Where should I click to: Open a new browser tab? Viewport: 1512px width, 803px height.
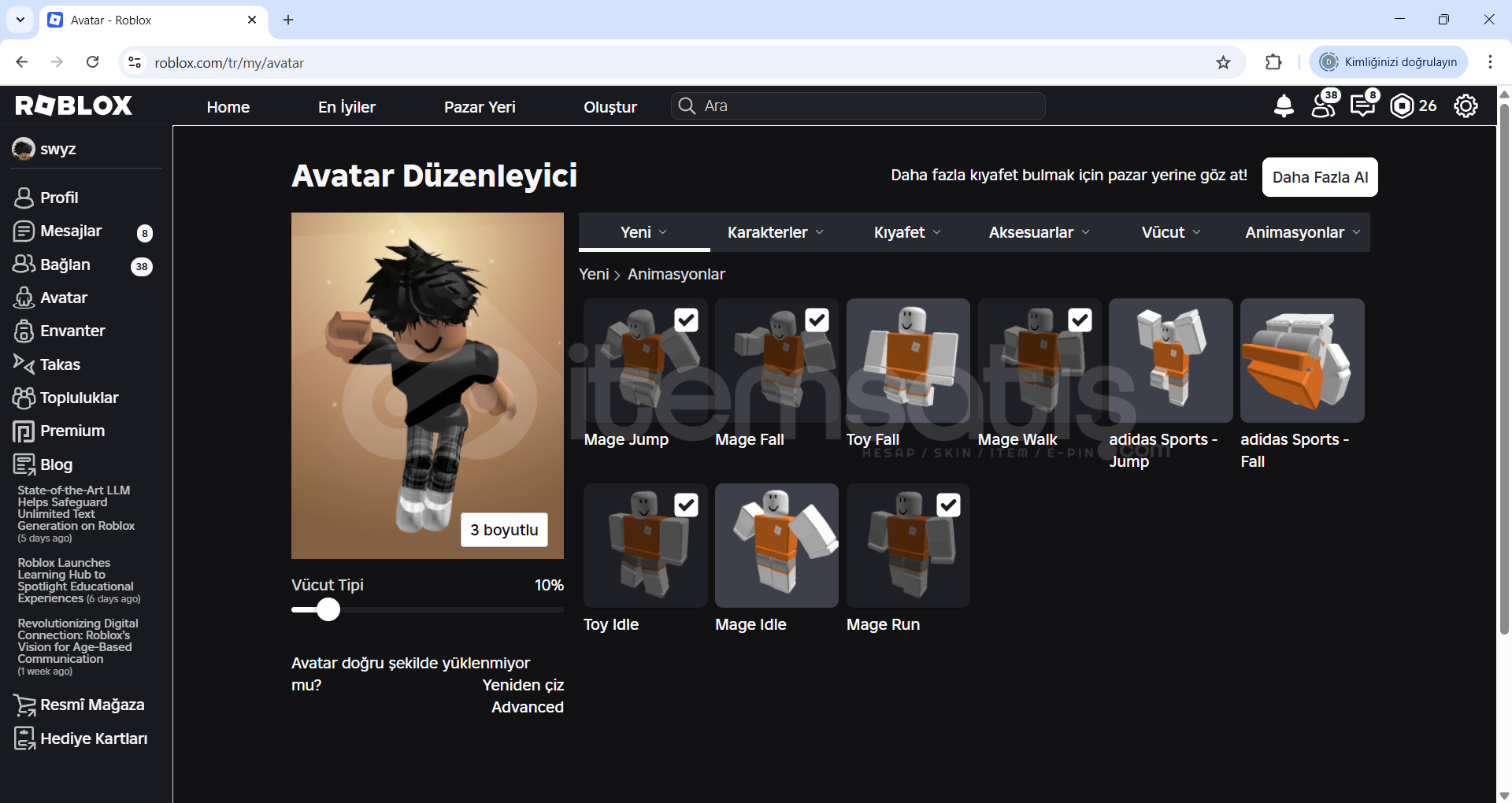coord(288,20)
